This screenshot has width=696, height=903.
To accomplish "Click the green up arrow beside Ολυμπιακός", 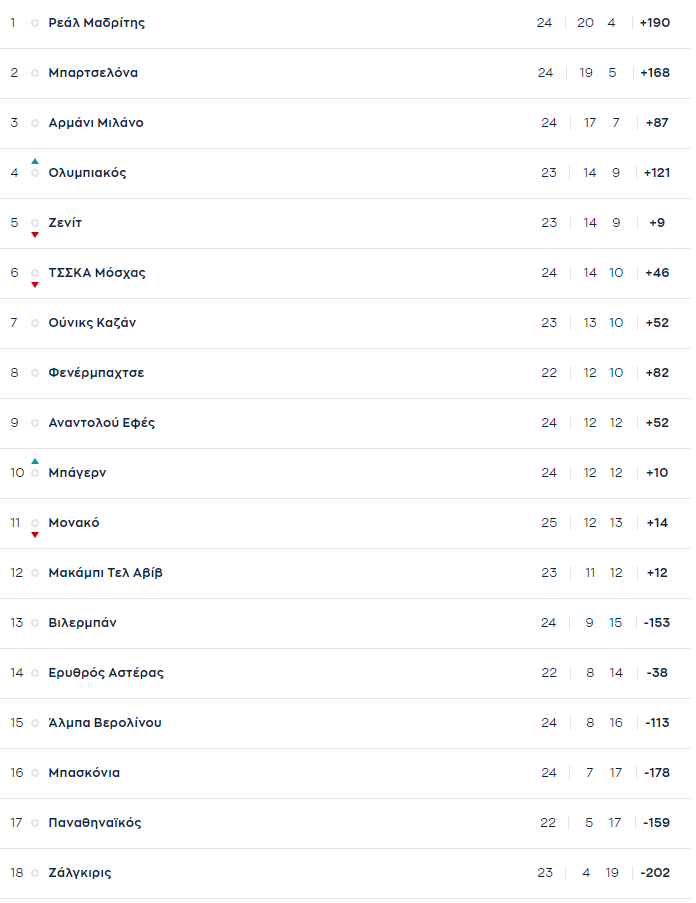I will pyautogui.click(x=35, y=161).
